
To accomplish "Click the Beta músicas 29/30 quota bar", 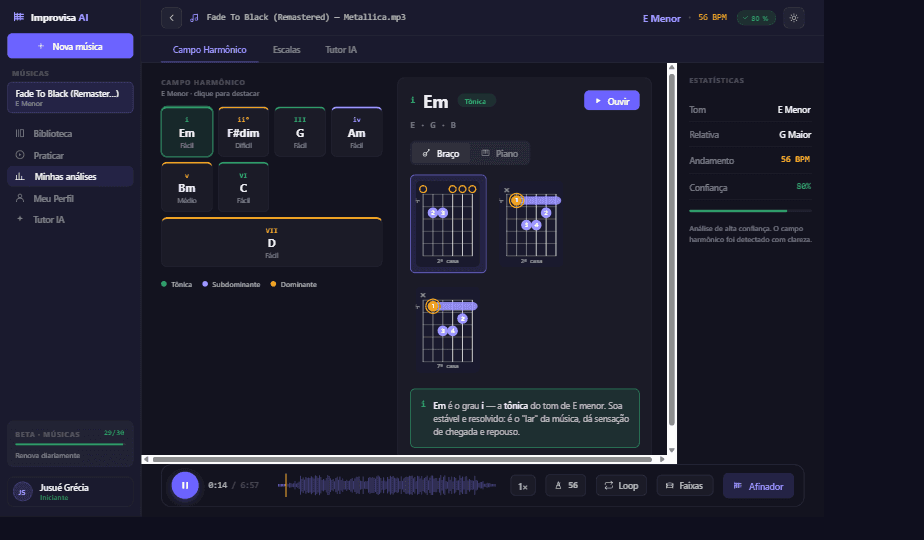I will point(70,444).
